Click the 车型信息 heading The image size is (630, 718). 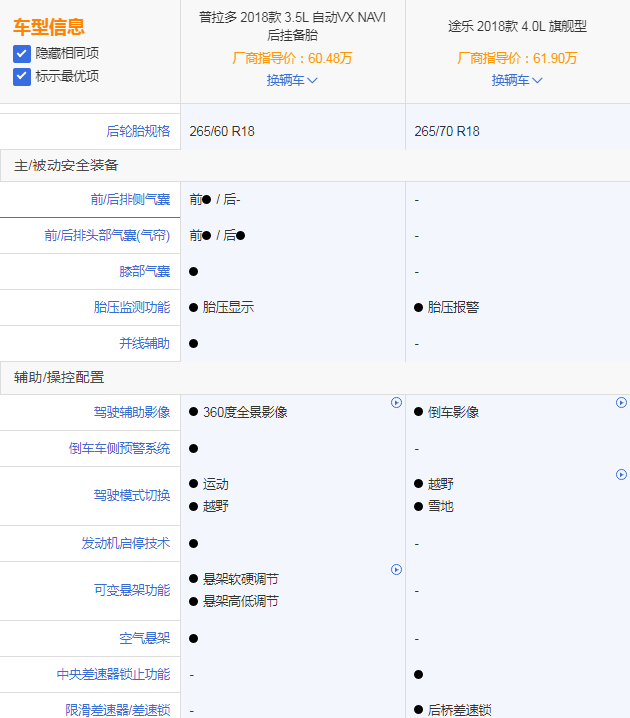pyautogui.click(x=49, y=27)
